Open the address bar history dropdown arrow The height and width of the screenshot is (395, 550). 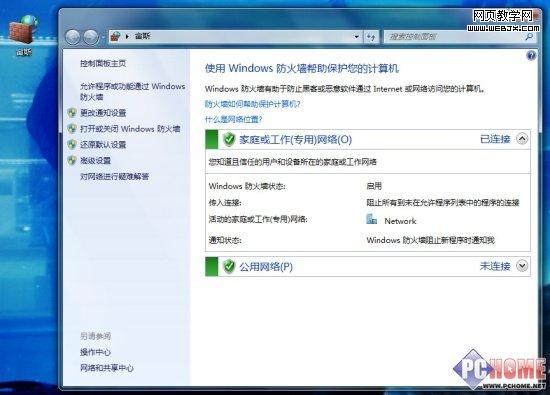356,36
